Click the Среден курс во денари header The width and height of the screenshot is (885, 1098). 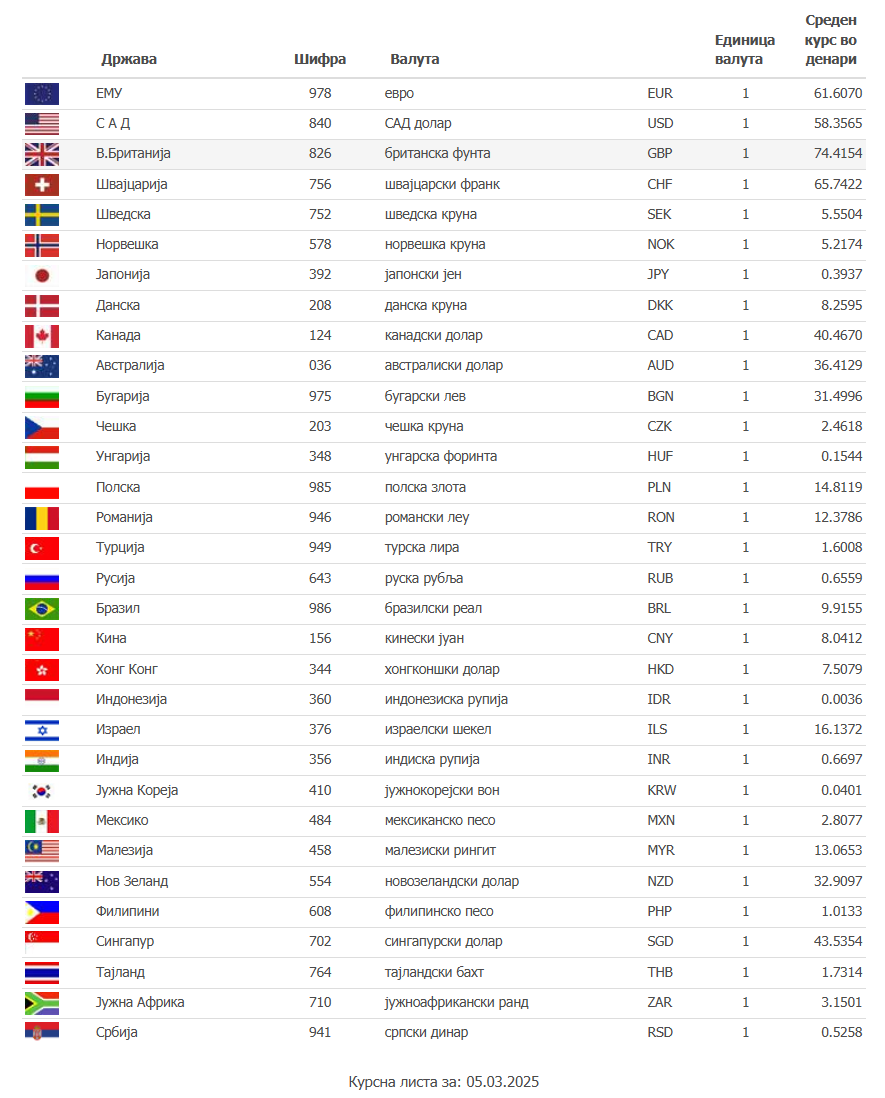point(831,40)
